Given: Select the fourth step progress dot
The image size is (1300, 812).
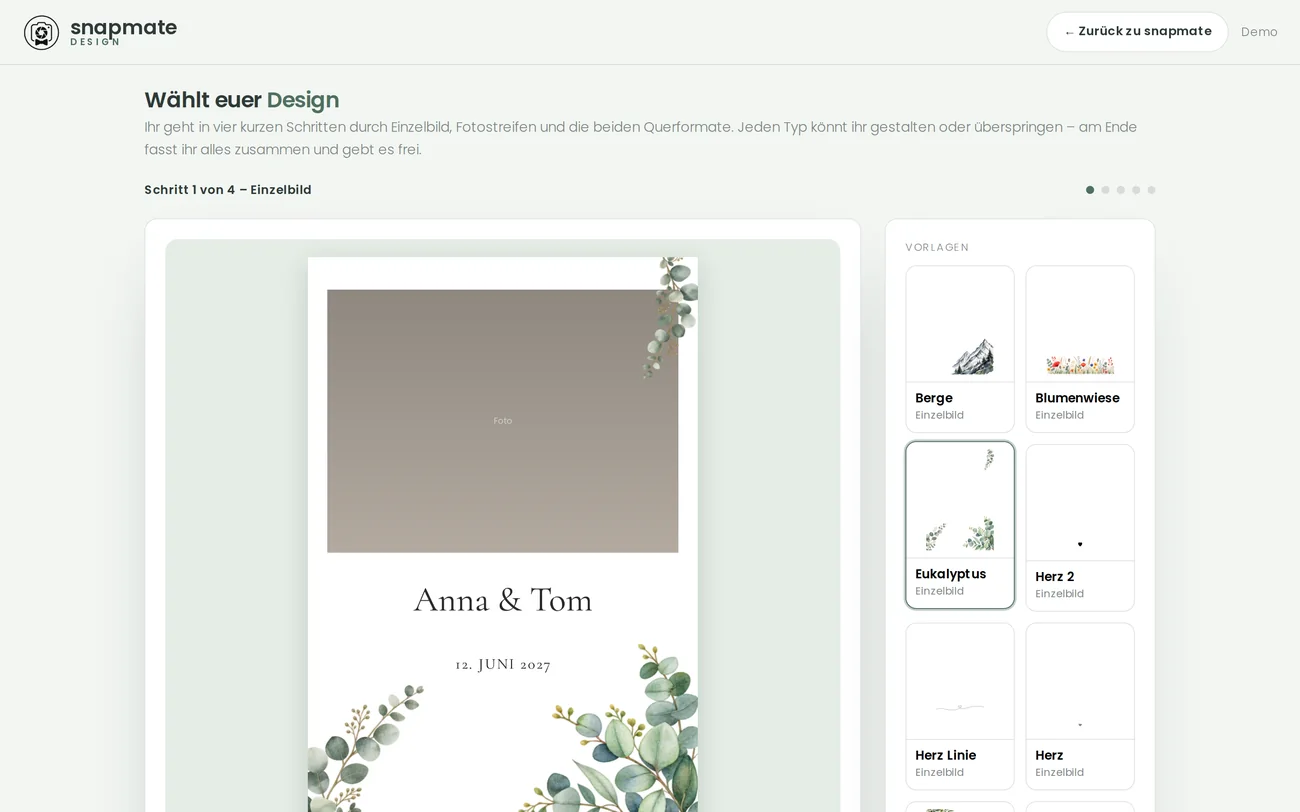Looking at the screenshot, I should tap(1136, 190).
